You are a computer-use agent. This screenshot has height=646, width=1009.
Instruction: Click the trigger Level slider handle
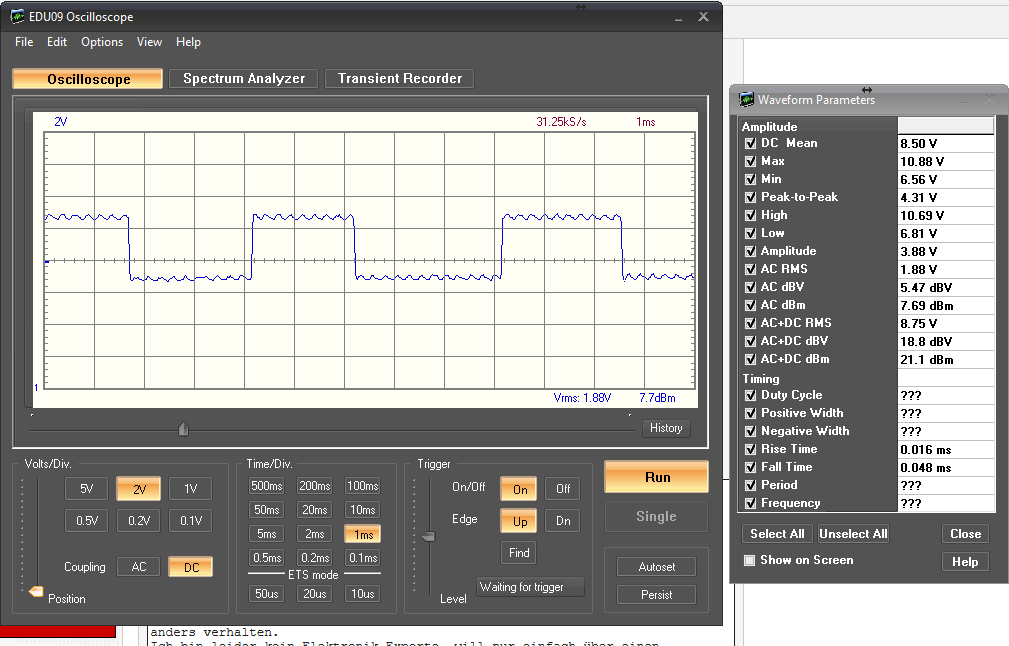coord(429,537)
